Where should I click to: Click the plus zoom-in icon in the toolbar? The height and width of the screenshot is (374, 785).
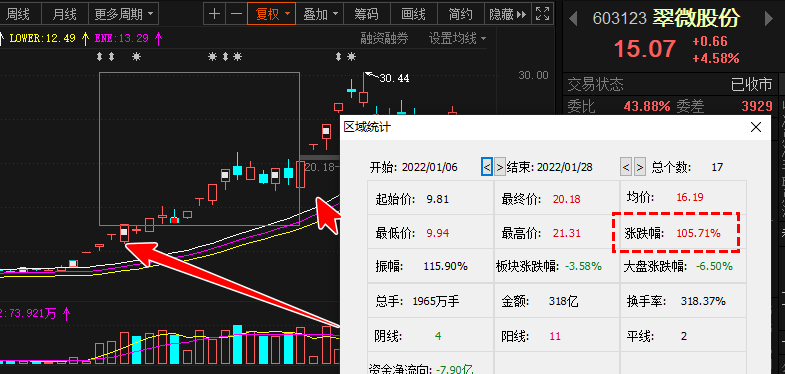pos(214,14)
